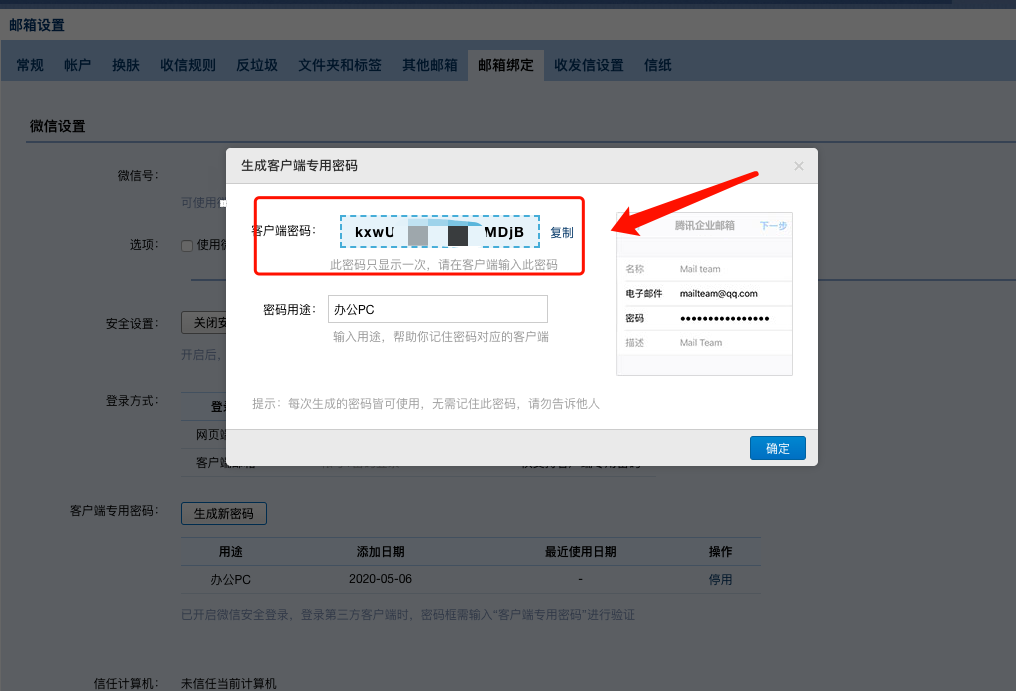Confirm with the 确定 button

pyautogui.click(x=778, y=448)
